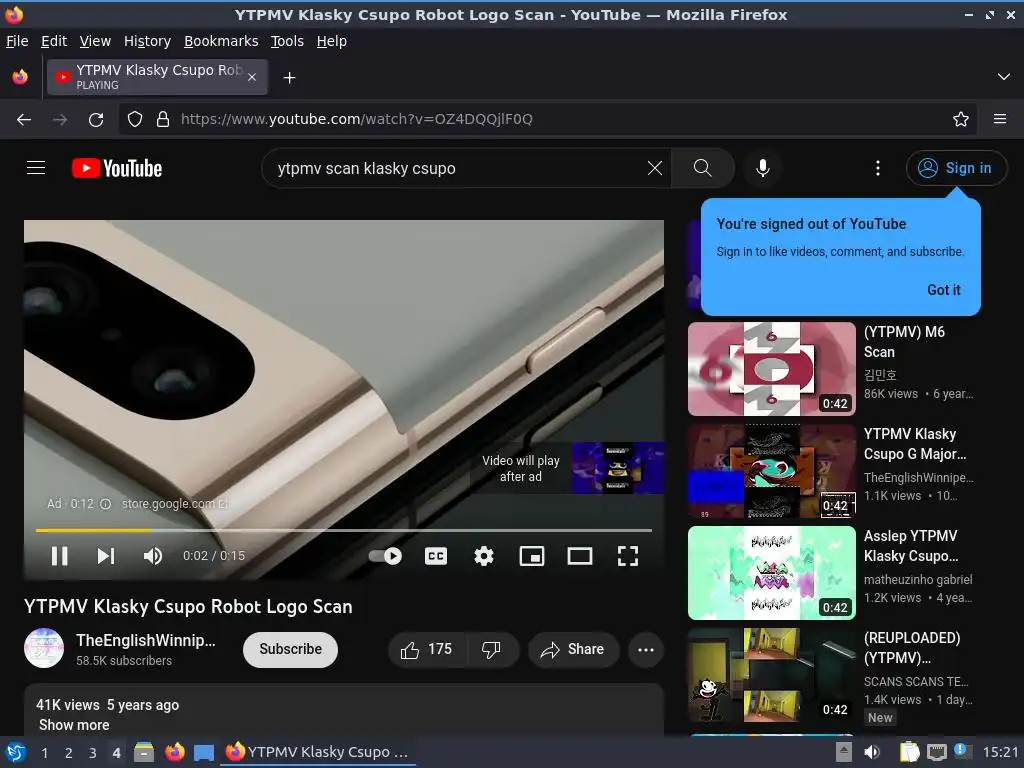Open Firefox Bookmarks menu
This screenshot has height=768, width=1024.
click(221, 41)
